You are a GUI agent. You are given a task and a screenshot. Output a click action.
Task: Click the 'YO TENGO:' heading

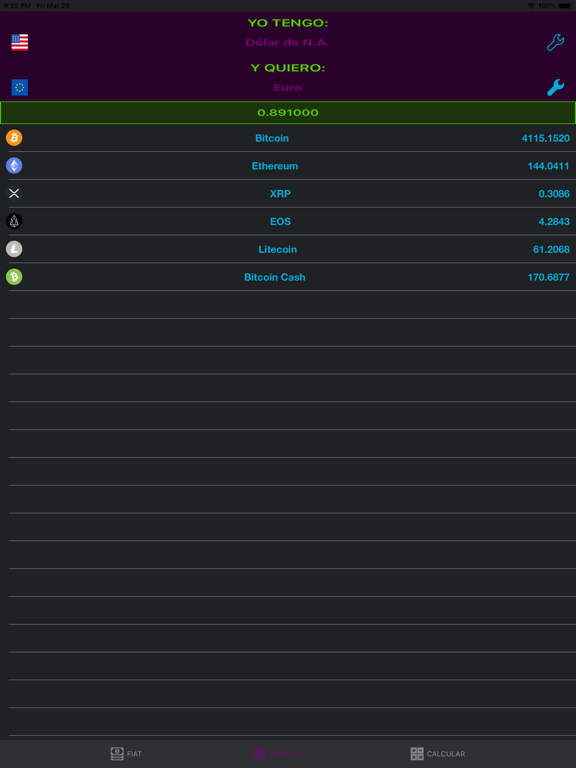click(288, 23)
